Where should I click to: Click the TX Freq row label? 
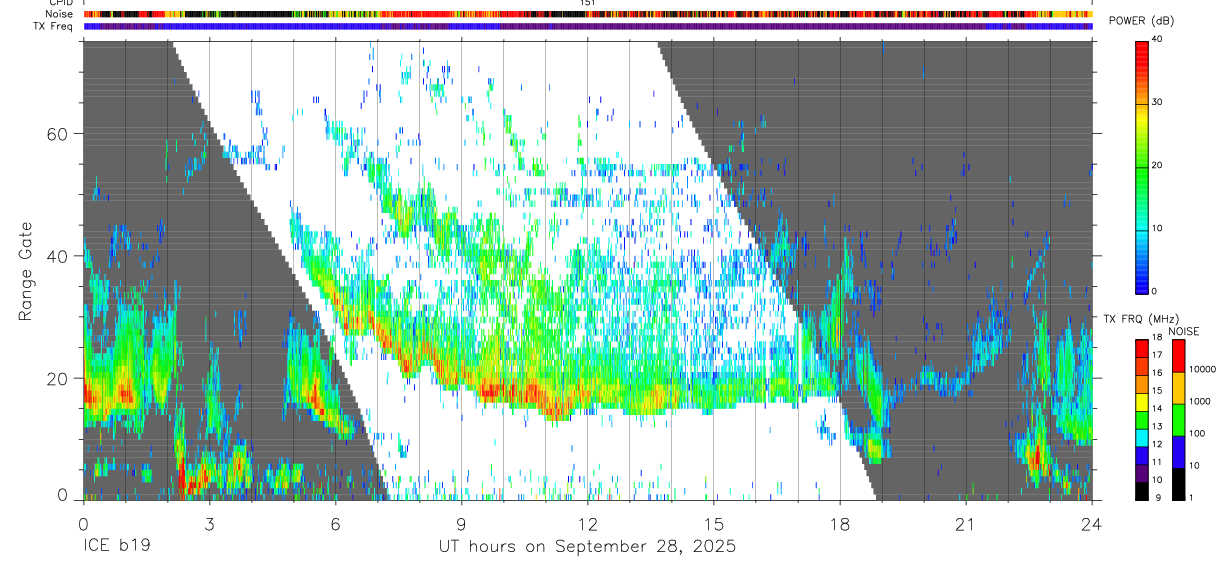click(x=54, y=26)
